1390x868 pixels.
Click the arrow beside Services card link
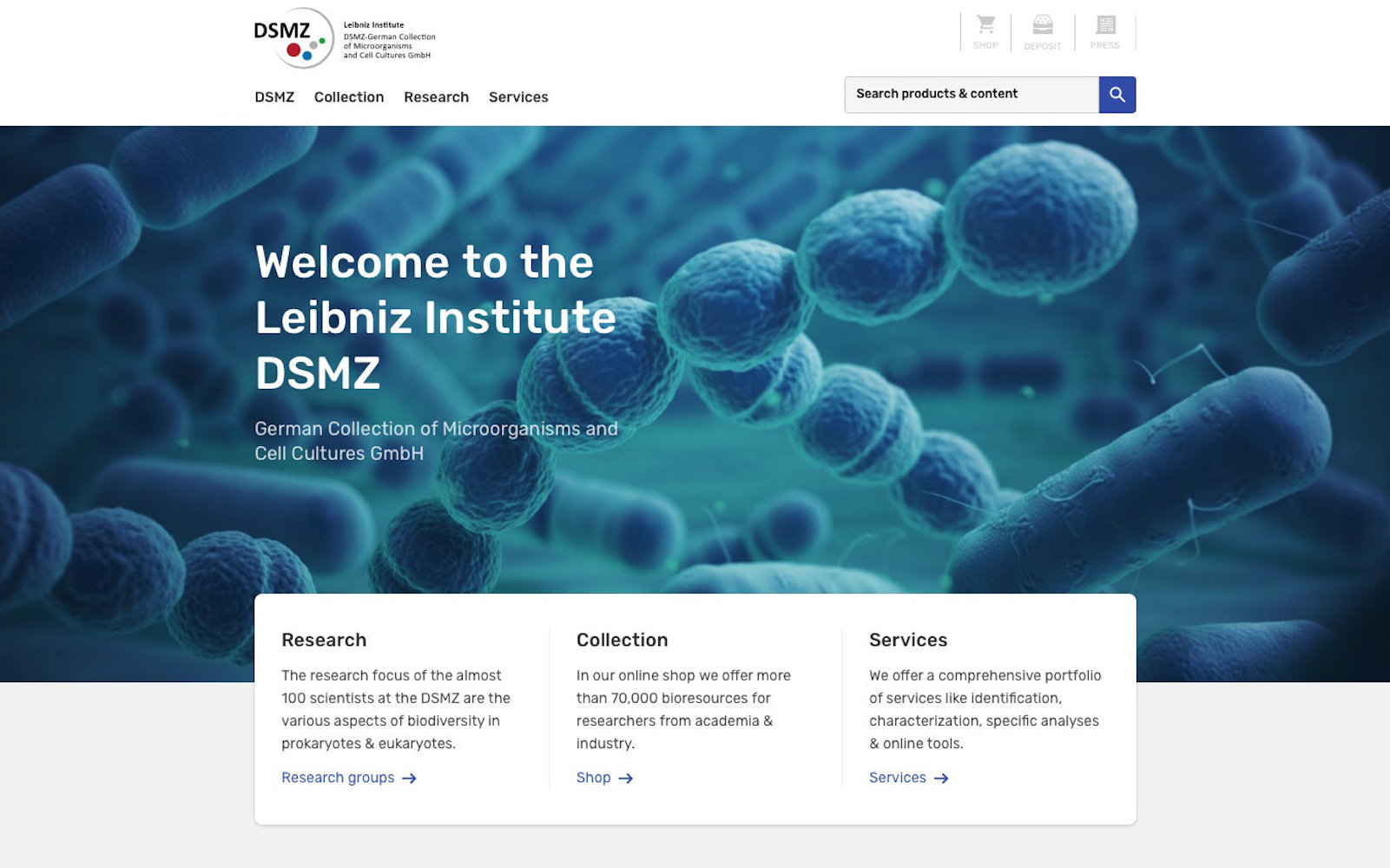click(941, 779)
